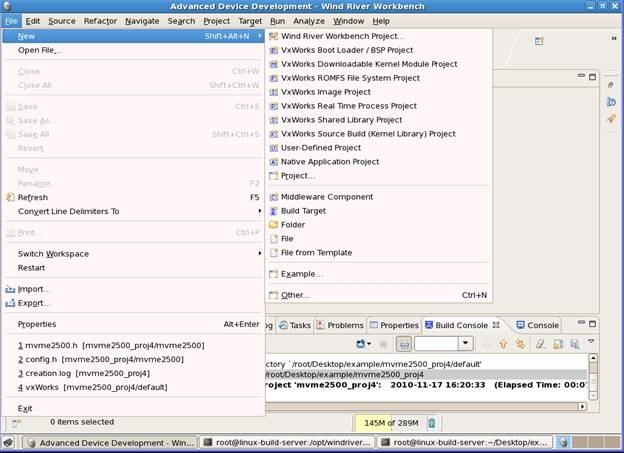Run garbage collector trash icon
624x453 pixels.
tap(432, 423)
